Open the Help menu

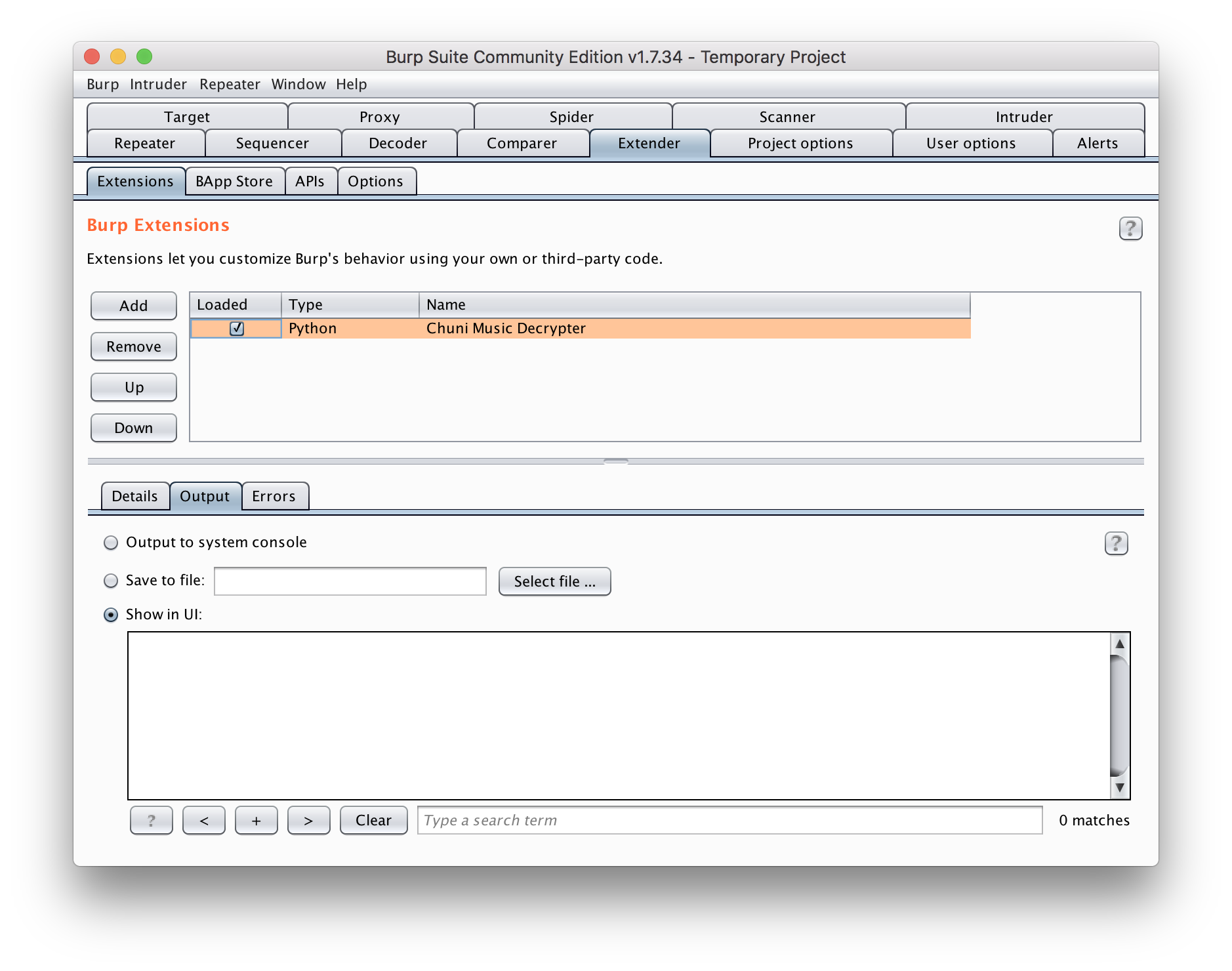click(x=352, y=84)
